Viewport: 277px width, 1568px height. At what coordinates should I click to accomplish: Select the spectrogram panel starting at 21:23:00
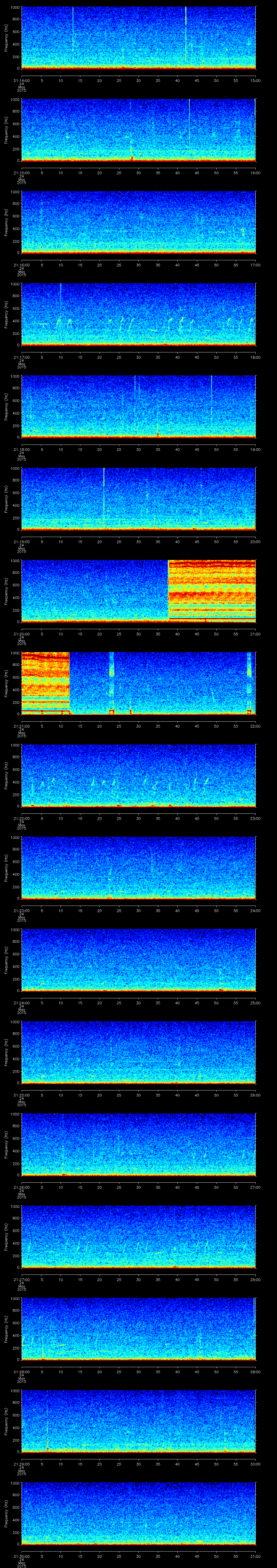click(x=138, y=868)
